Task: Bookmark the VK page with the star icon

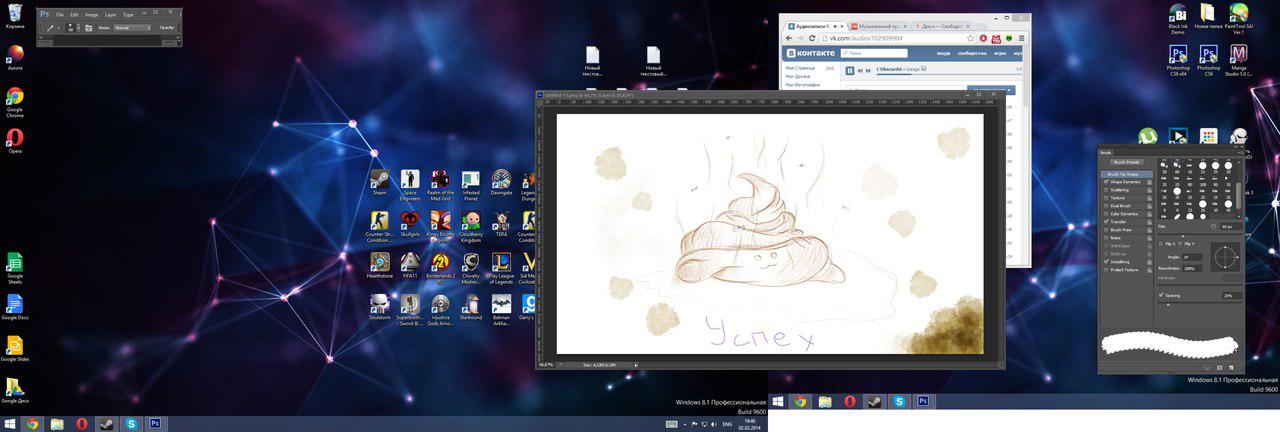Action: tap(970, 38)
